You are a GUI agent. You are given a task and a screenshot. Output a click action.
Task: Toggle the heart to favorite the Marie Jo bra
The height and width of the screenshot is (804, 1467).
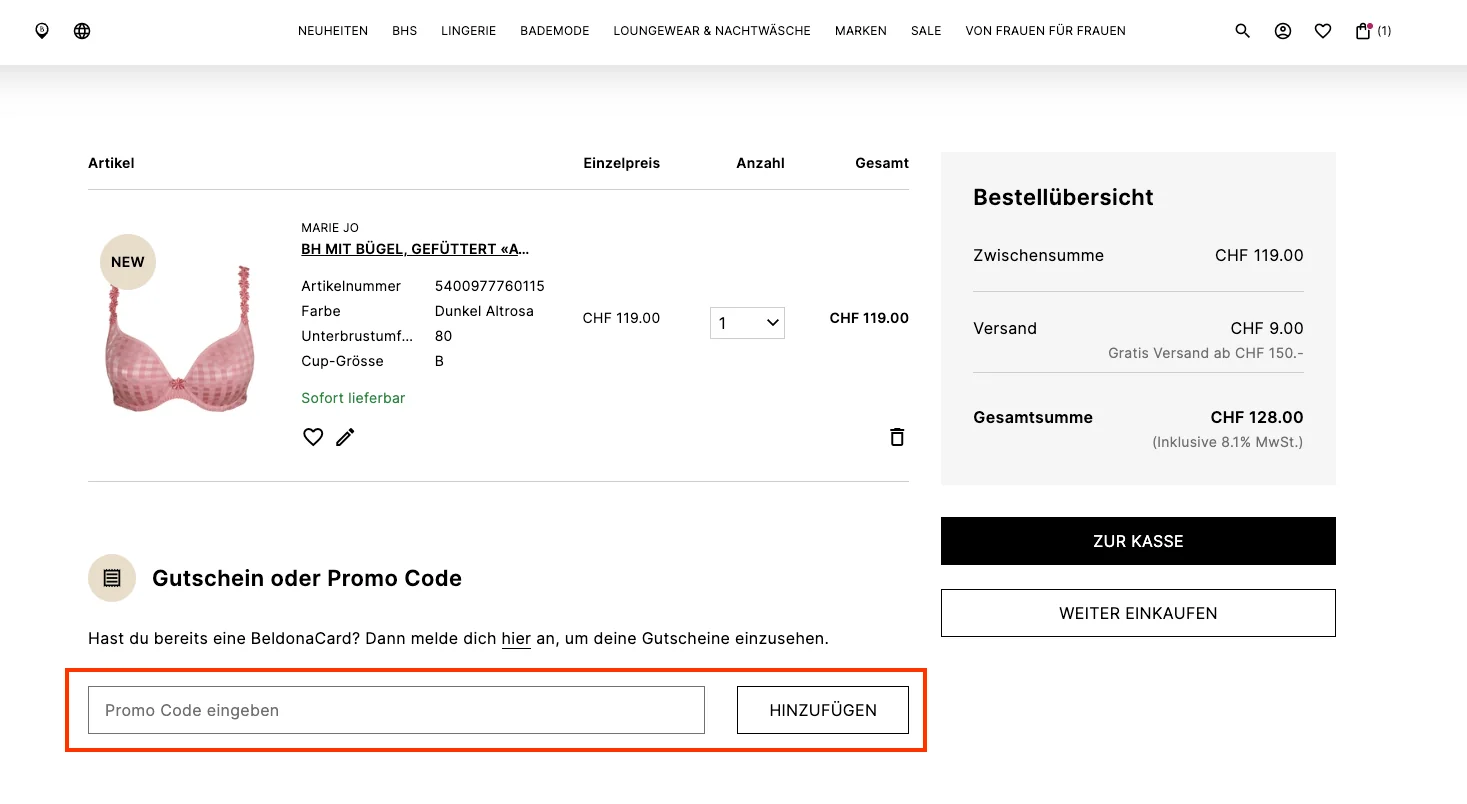313,437
